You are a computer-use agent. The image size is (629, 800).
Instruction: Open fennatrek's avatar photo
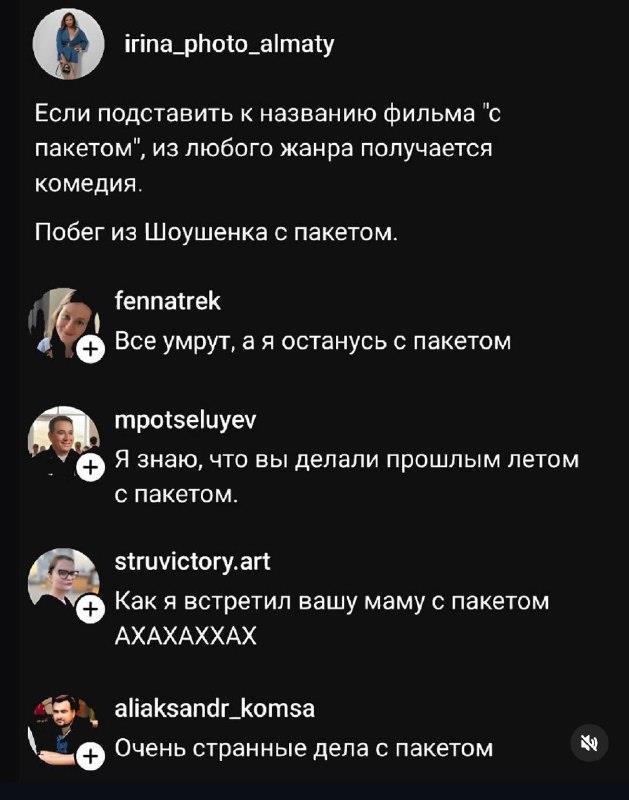(x=64, y=323)
